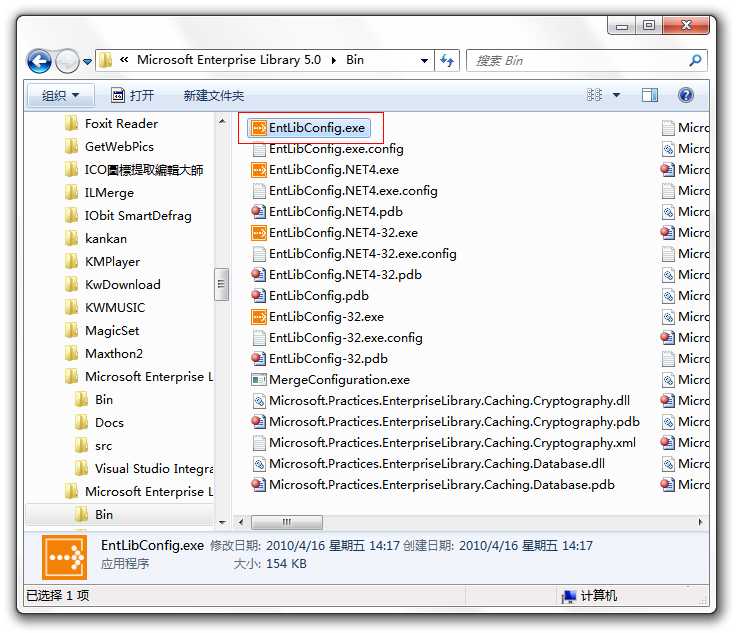Select Foxit Reader folder in tree

[x=111, y=124]
